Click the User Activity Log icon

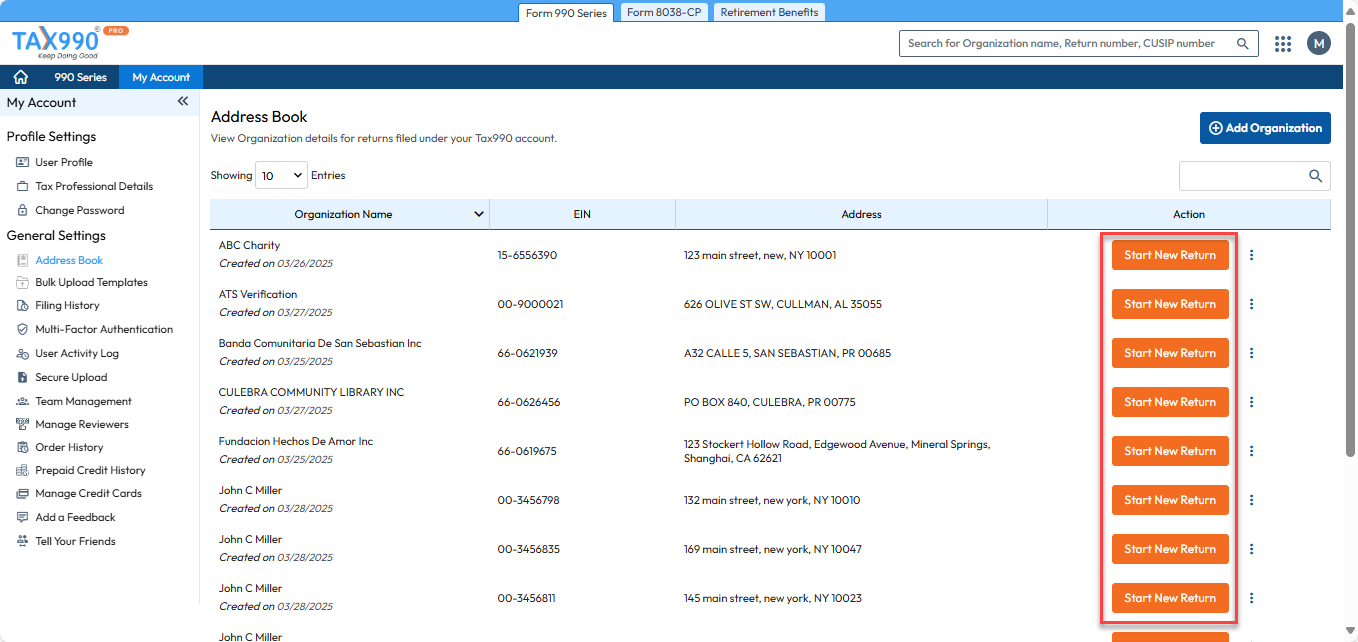(x=22, y=353)
